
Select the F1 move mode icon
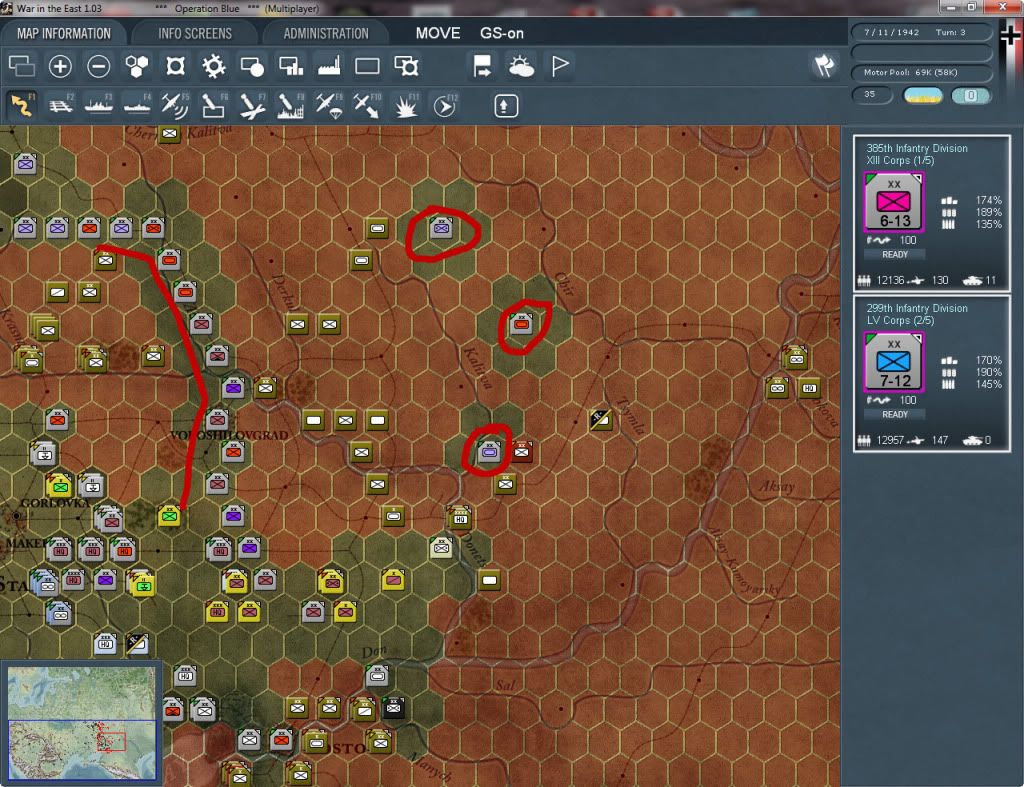point(22,105)
